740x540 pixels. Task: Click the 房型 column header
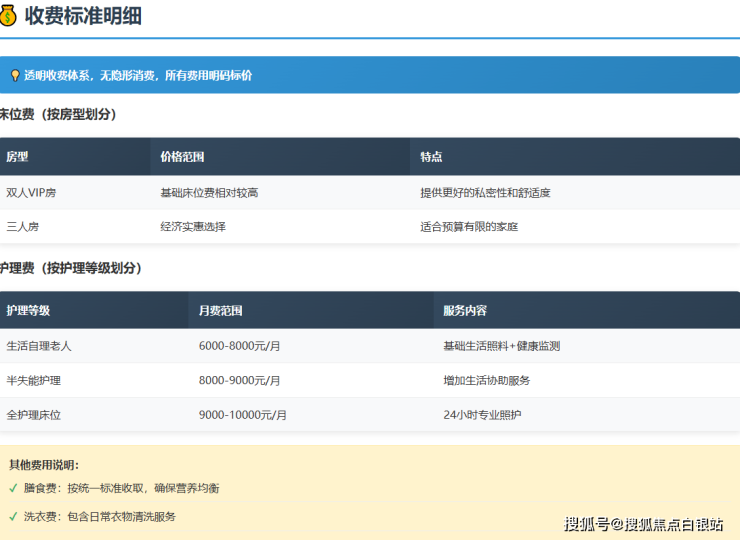pos(18,157)
